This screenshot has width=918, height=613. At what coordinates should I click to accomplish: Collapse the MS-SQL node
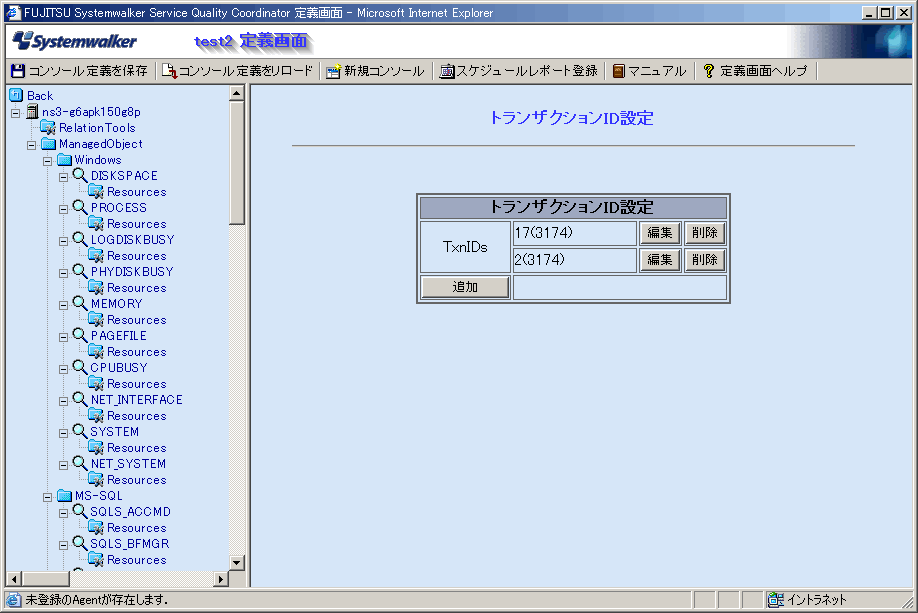tap(47, 497)
